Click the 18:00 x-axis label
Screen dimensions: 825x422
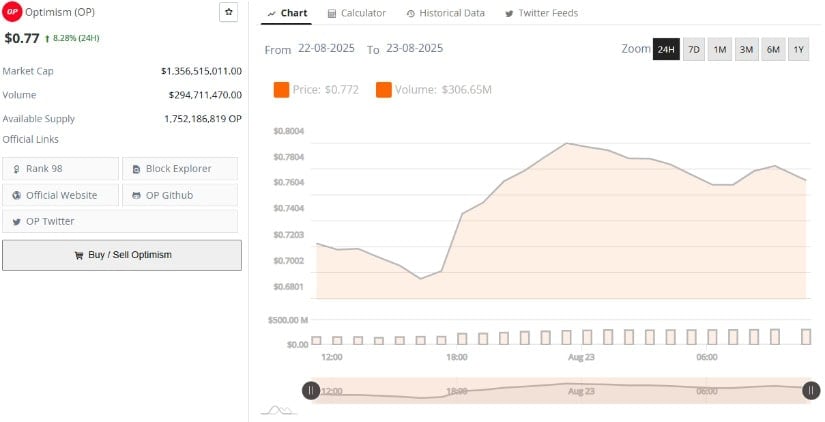(x=457, y=357)
